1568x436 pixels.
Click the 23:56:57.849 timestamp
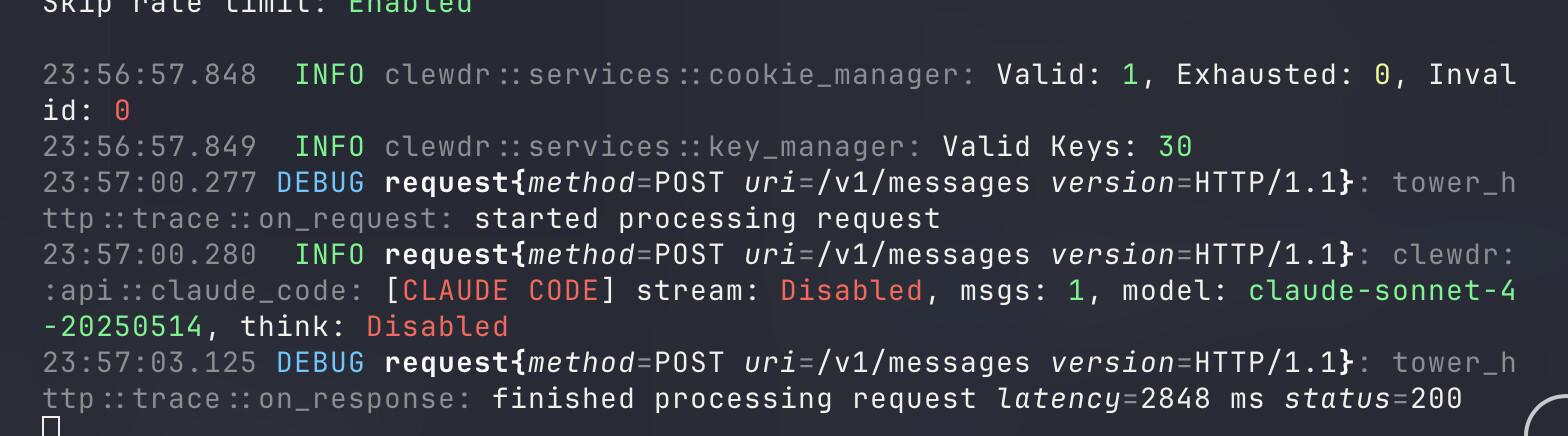(149, 147)
